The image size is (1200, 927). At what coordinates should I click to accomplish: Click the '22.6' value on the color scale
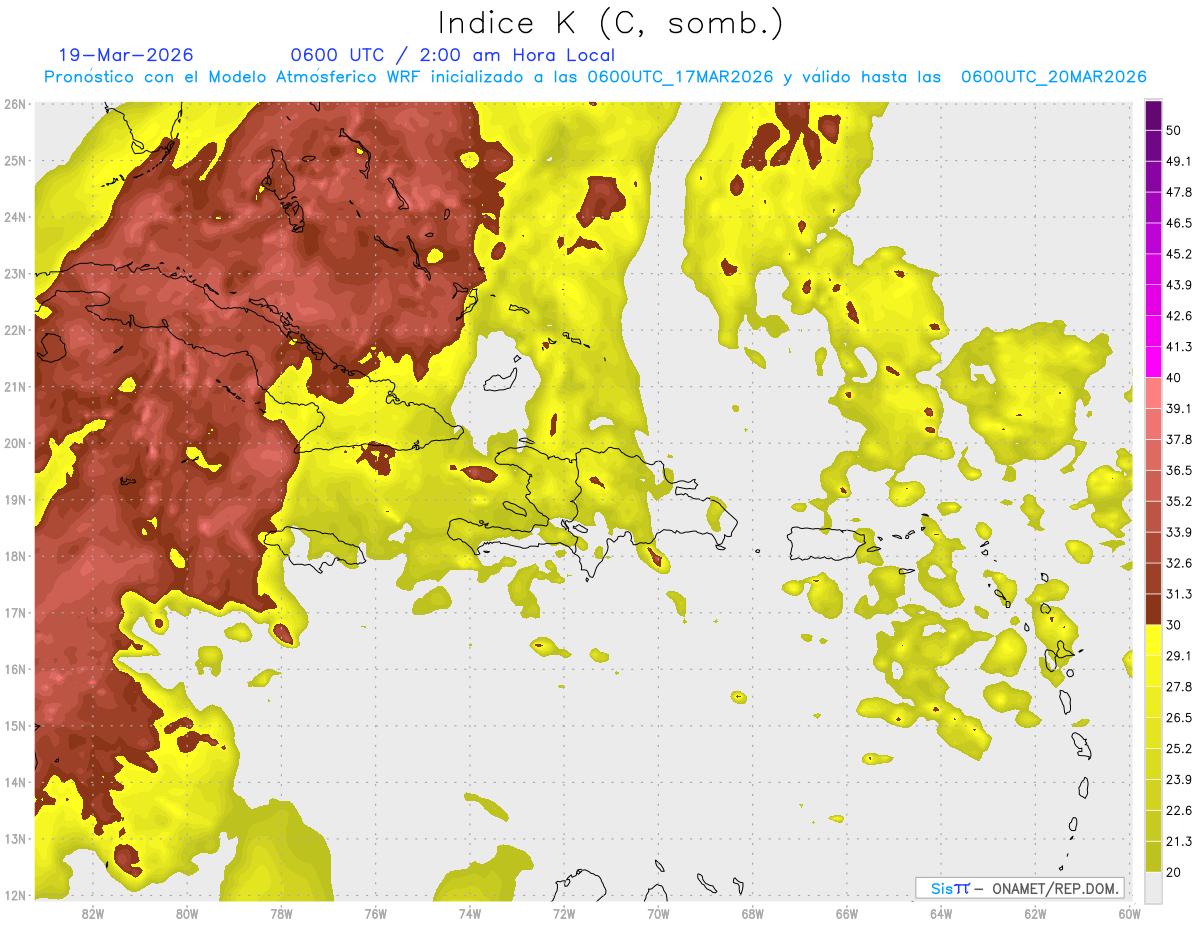[x=1179, y=811]
